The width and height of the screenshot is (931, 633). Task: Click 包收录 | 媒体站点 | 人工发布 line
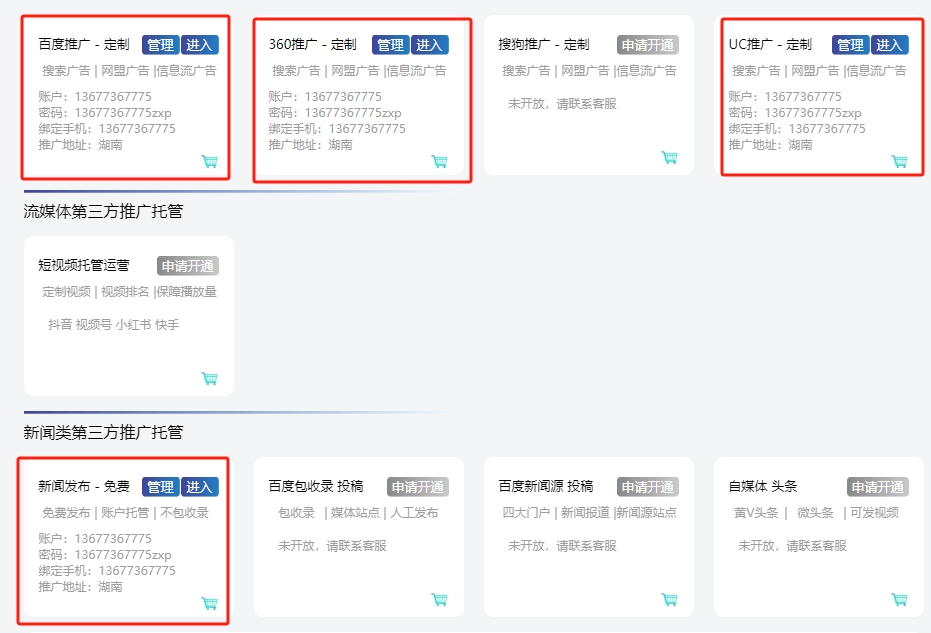click(358, 512)
